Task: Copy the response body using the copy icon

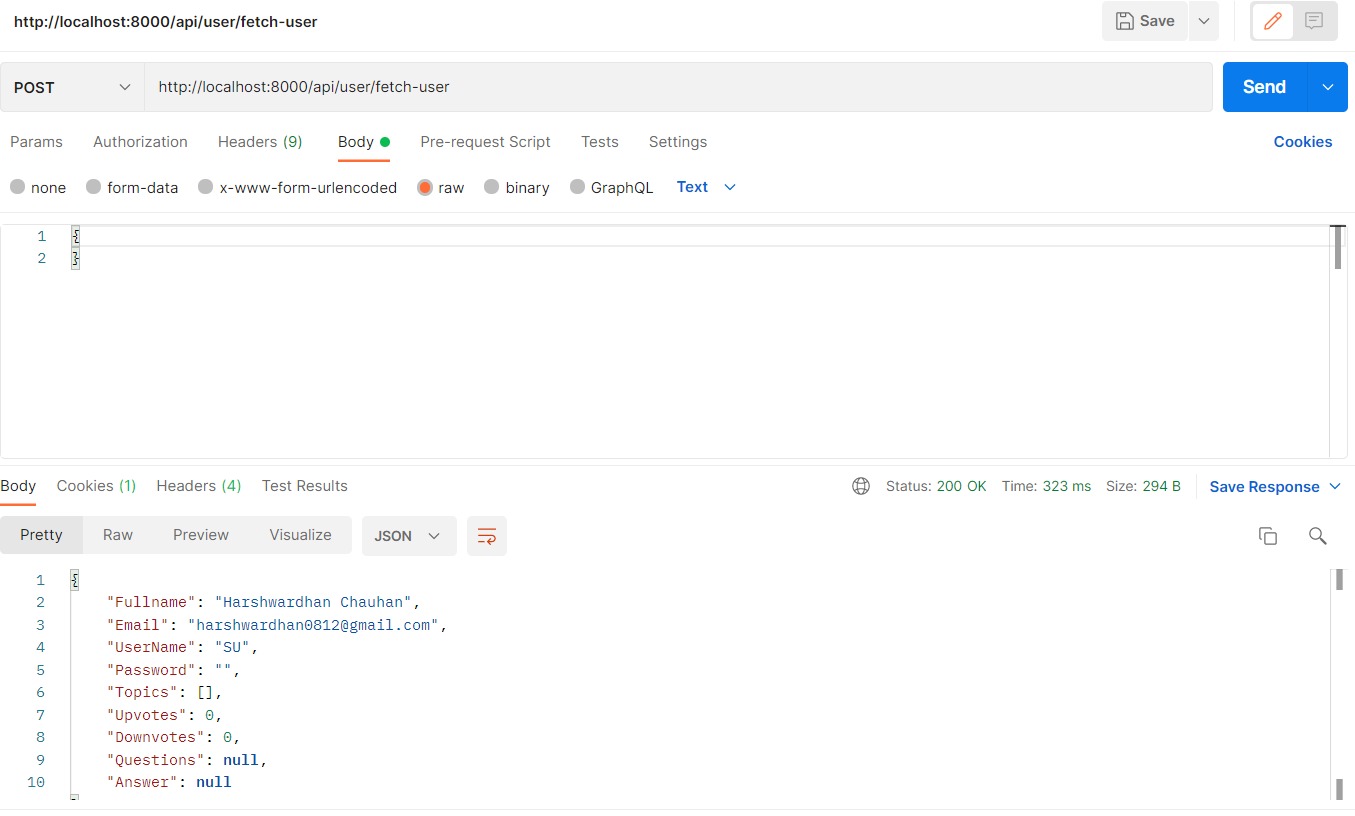Action: click(1267, 536)
